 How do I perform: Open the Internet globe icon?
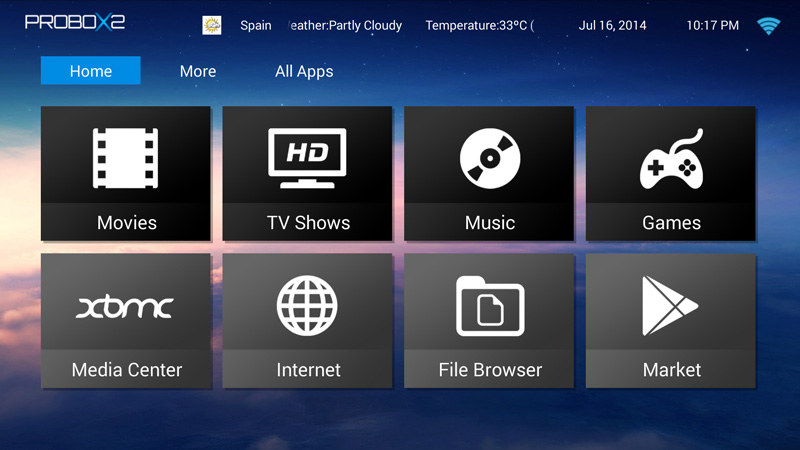click(307, 306)
